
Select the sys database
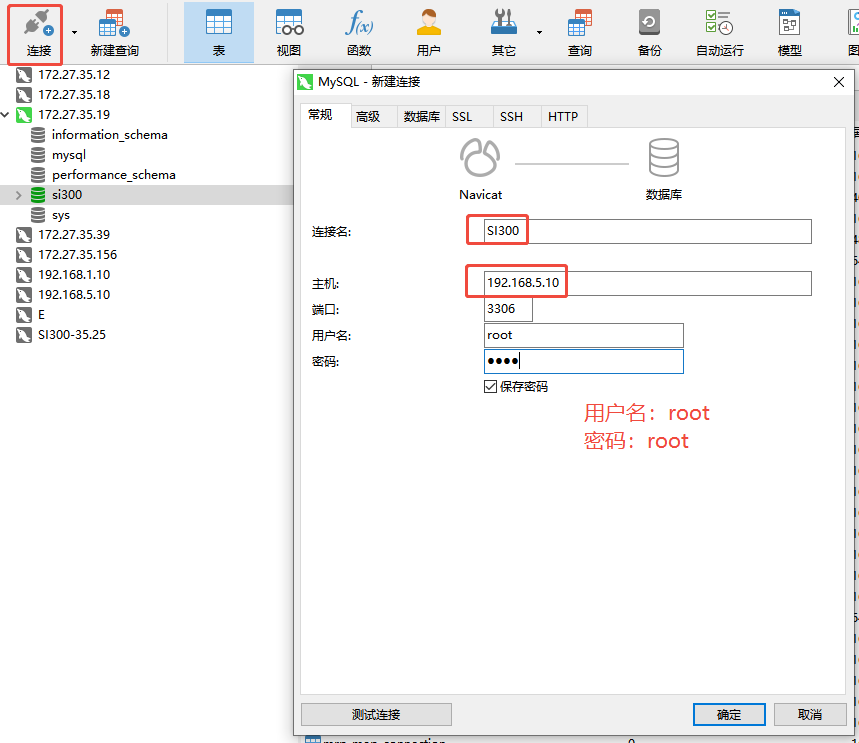61,215
